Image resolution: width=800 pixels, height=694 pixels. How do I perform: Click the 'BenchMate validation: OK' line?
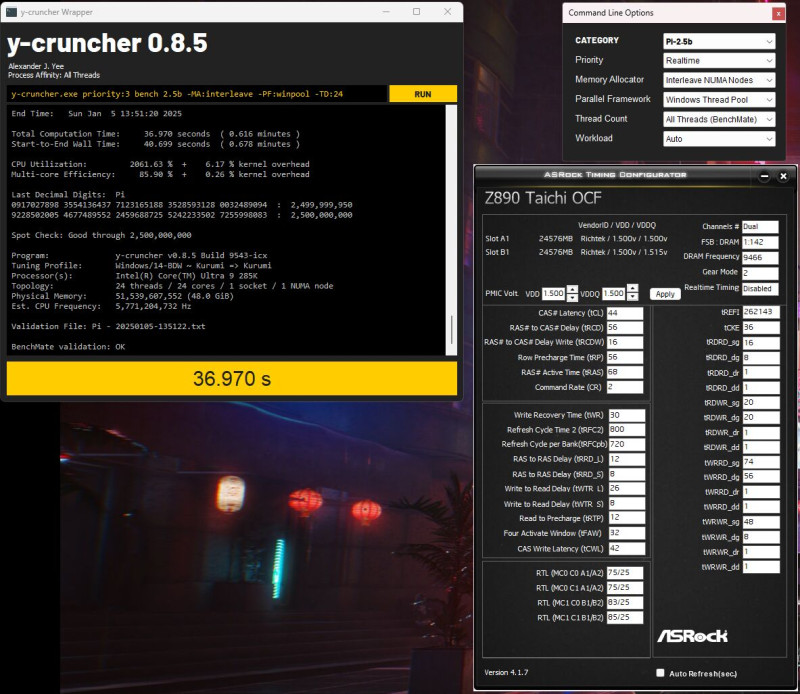[x=68, y=346]
